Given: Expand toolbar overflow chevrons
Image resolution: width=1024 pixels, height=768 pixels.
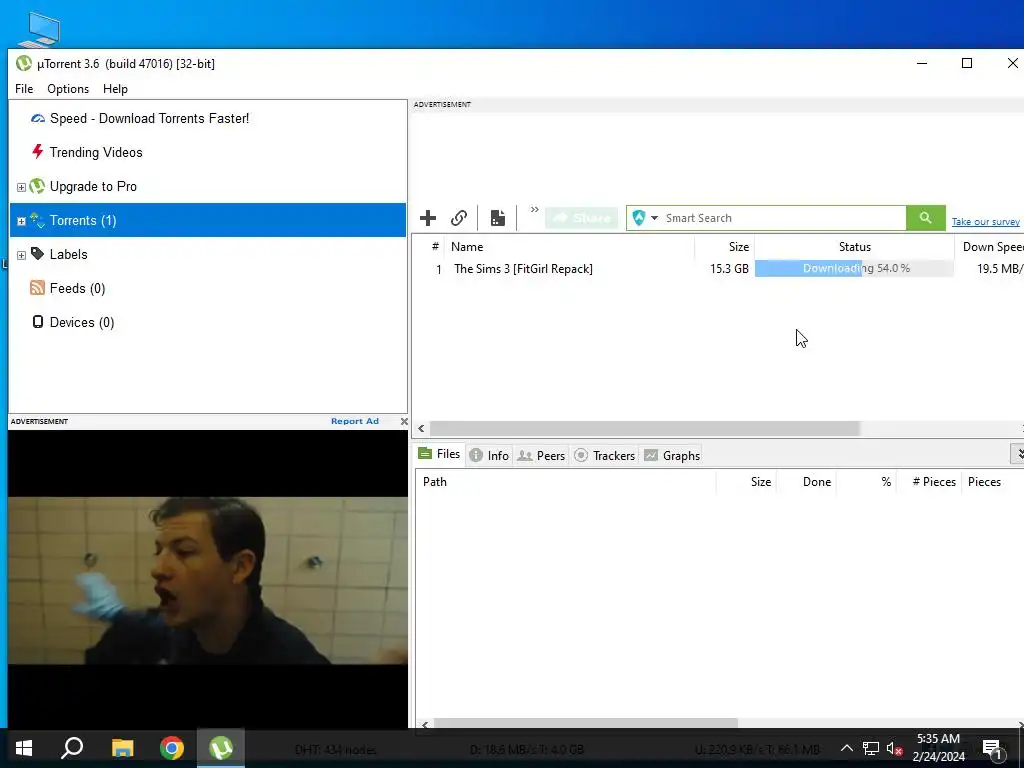Looking at the screenshot, I should coord(534,210).
